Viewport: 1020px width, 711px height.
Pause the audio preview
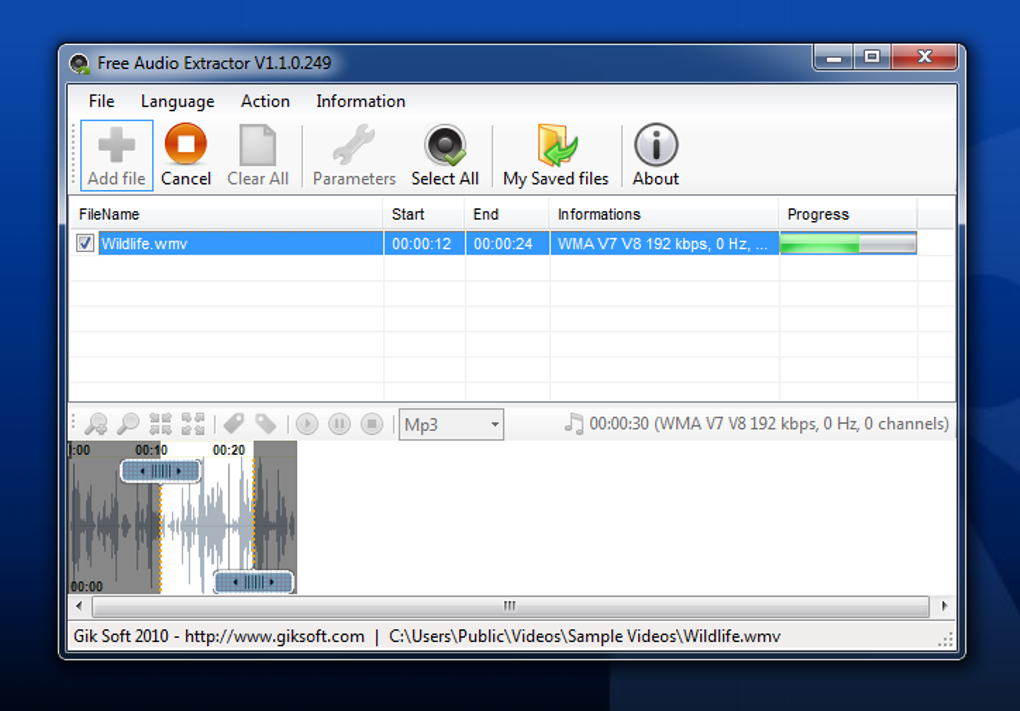(339, 424)
